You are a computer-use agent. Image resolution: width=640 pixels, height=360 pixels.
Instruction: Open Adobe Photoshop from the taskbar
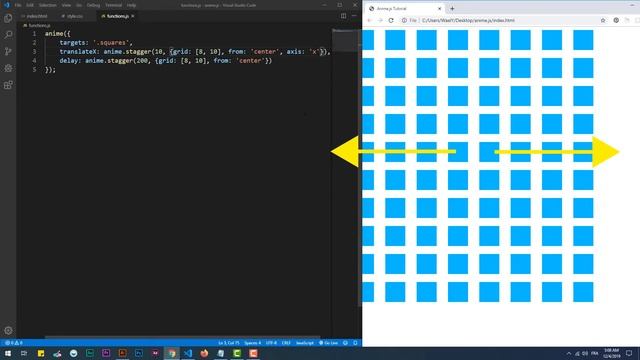(x=139, y=353)
